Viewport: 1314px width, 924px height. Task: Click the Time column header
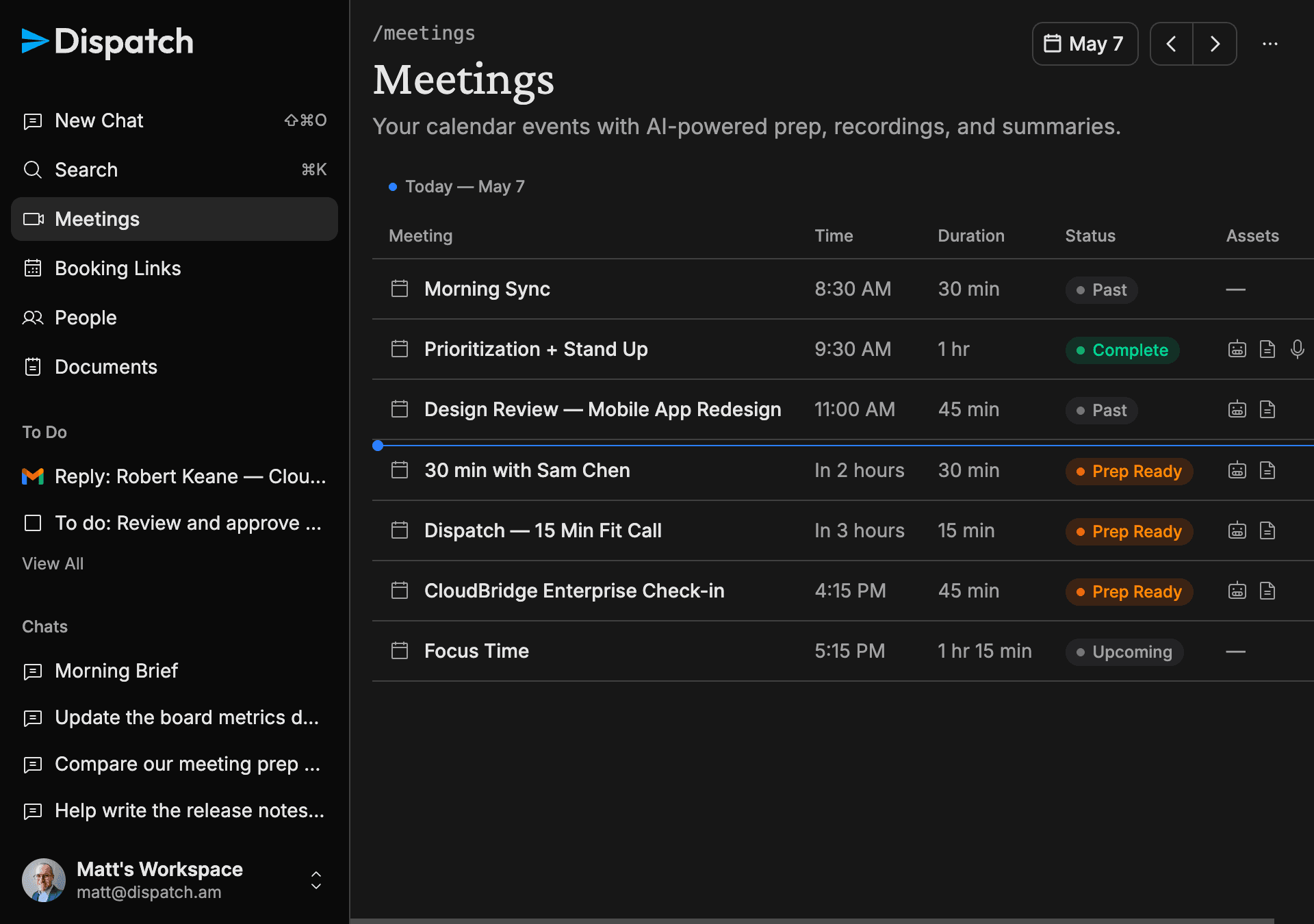[834, 235]
